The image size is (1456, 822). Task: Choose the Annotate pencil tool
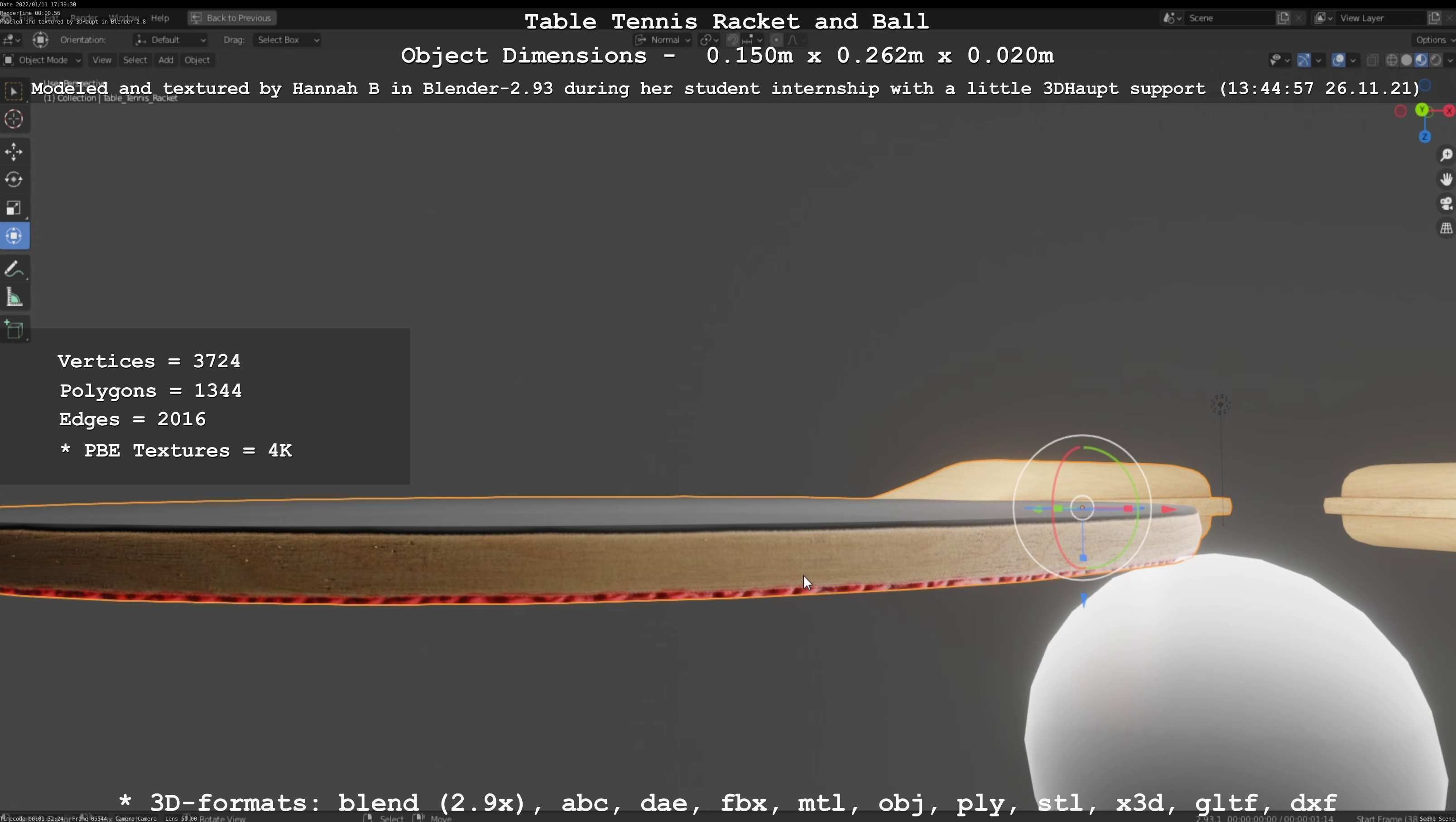coord(14,269)
